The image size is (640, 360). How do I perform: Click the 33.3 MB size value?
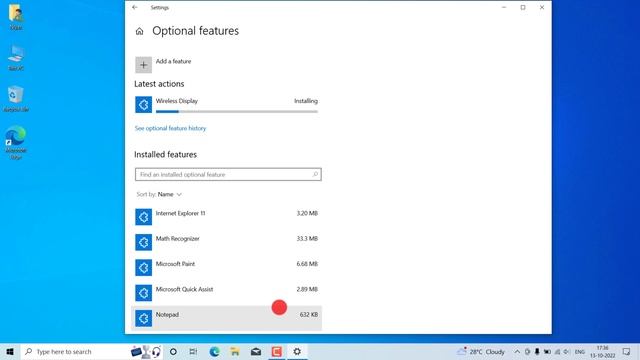click(x=307, y=238)
